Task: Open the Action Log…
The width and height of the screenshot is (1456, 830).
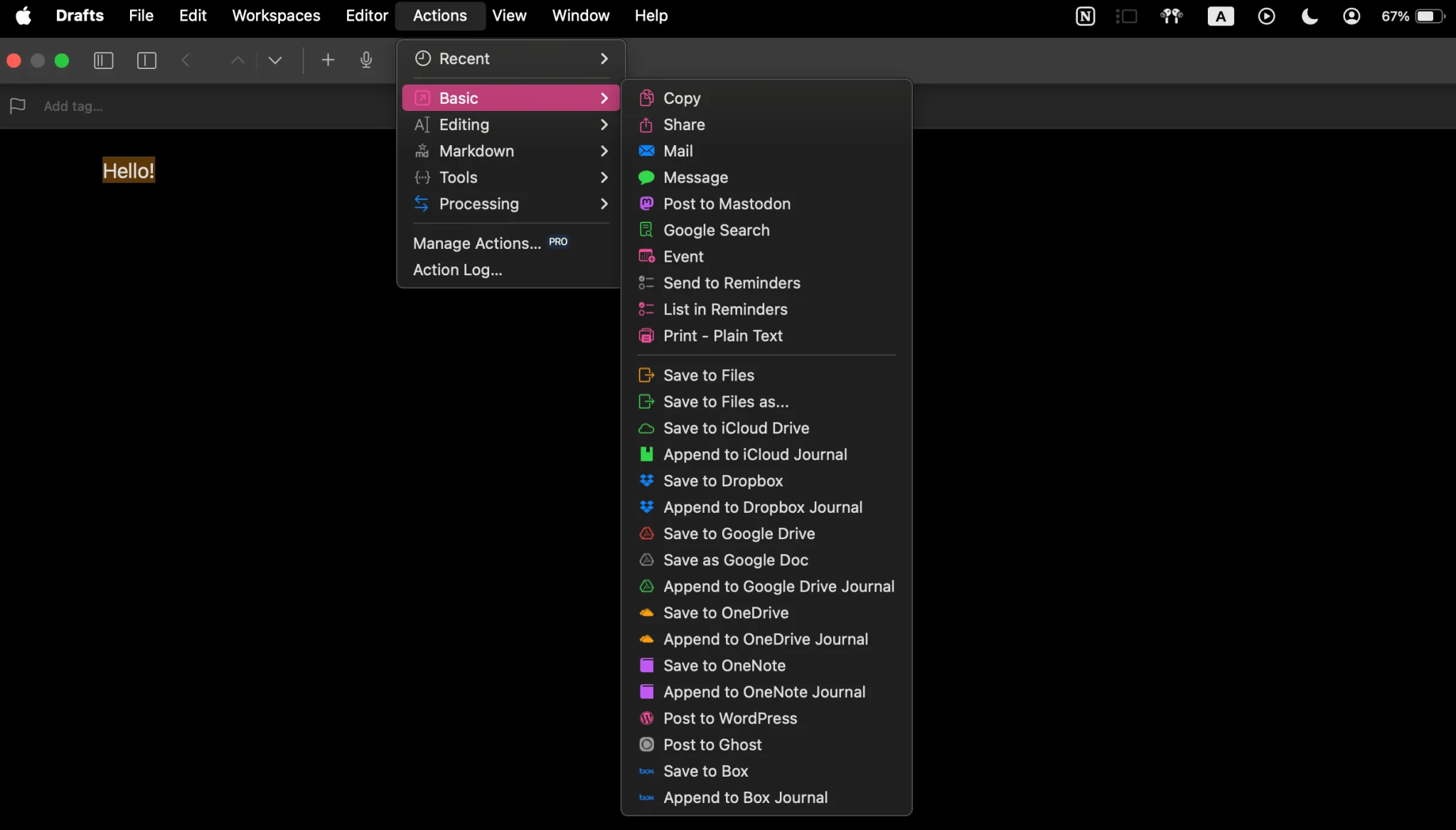Action: (457, 270)
